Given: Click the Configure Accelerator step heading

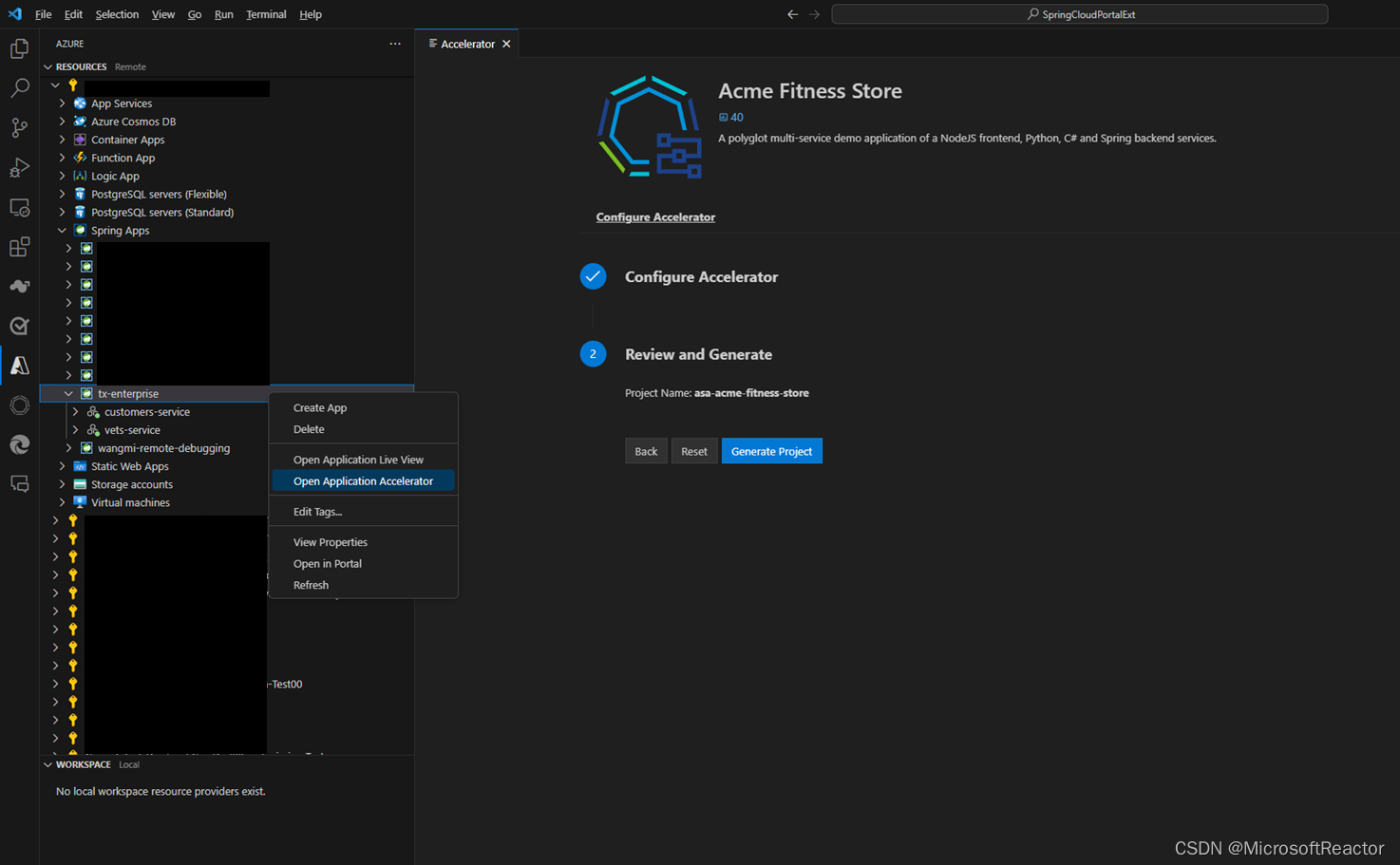Looking at the screenshot, I should (701, 277).
